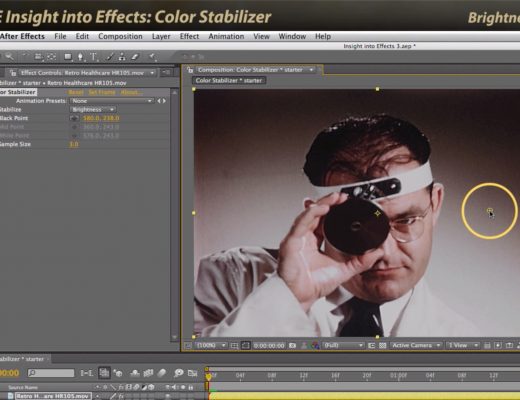
Task: Click the timeline current time indicator marker
Action: click(208, 377)
